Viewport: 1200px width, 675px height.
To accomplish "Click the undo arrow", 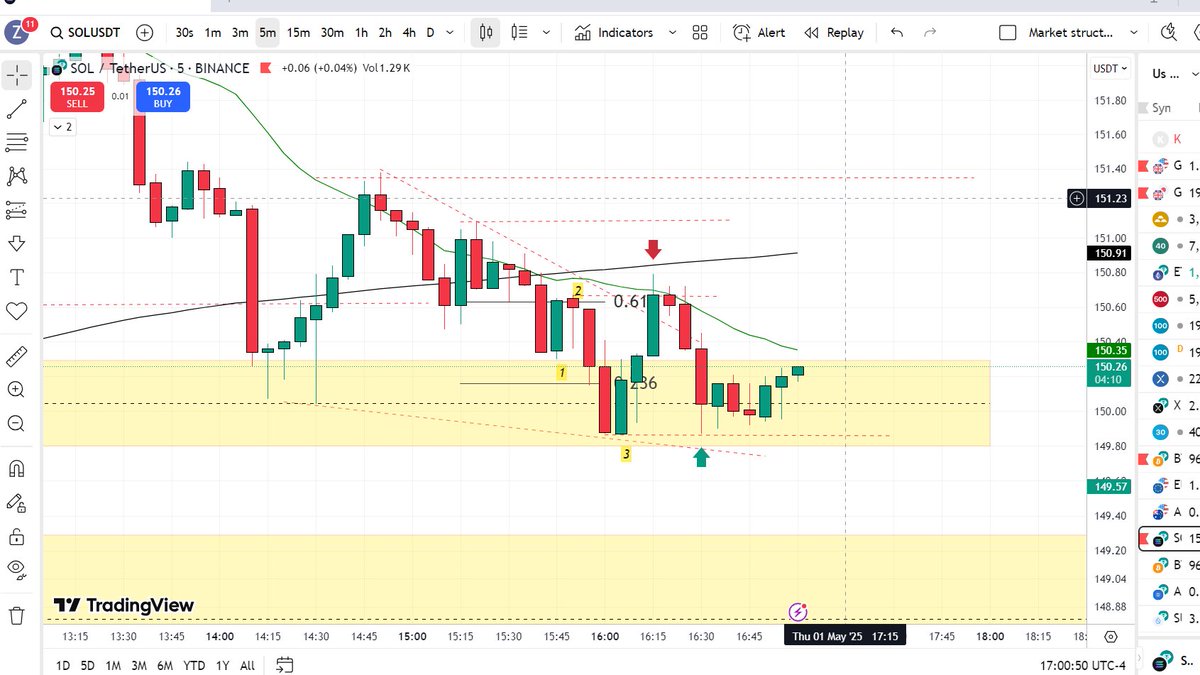I will pyautogui.click(x=896, y=32).
